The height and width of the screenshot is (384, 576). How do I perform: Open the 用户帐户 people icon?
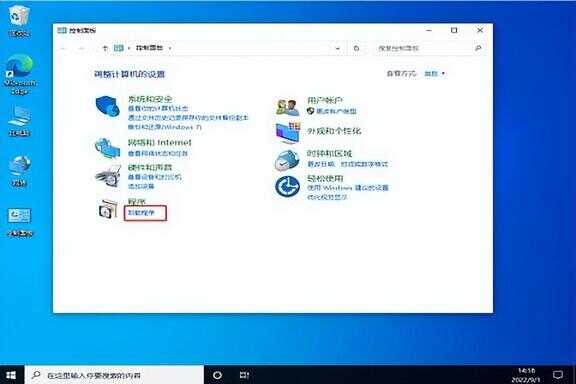(287, 107)
